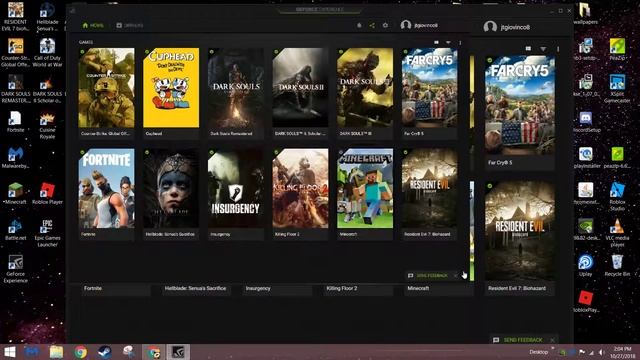640x360 pixels.
Task: Open XSplit Gamecaster desktop shortcut
Action: (617, 88)
